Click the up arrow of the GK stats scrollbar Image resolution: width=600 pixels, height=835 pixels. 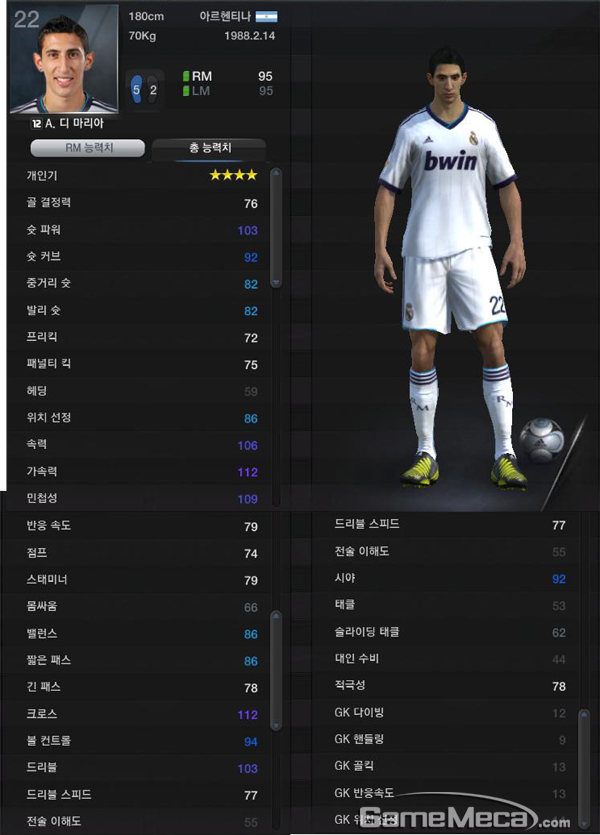coord(584,714)
